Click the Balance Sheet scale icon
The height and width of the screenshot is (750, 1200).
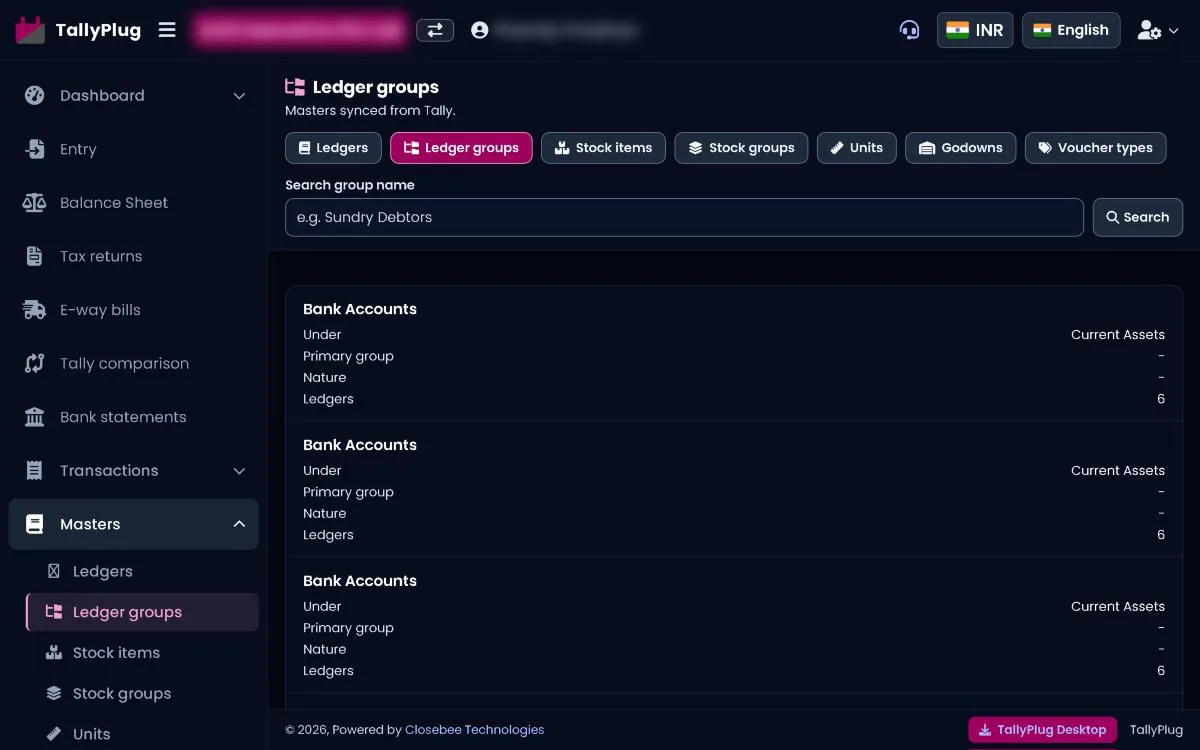(x=35, y=203)
